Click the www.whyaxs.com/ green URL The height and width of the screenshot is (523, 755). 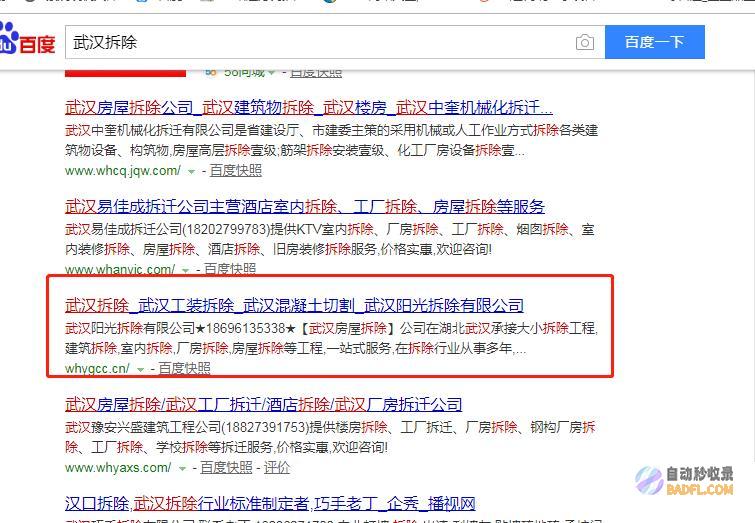(x=118, y=467)
